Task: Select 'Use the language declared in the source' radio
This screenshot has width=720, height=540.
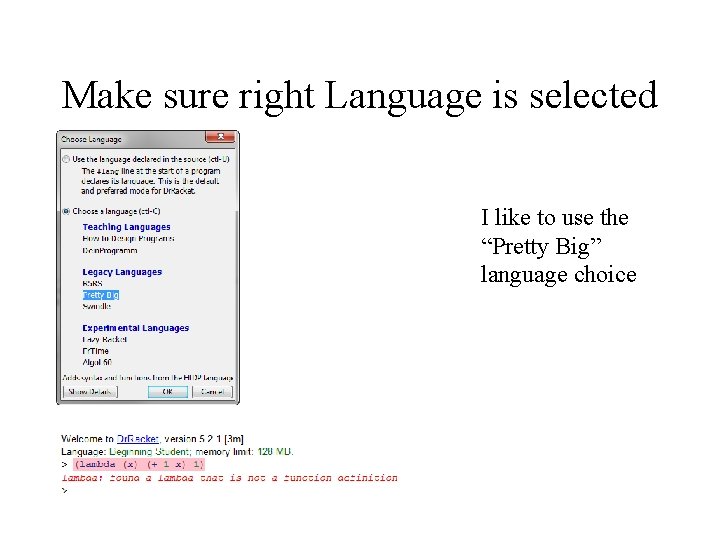Action: (x=66, y=159)
